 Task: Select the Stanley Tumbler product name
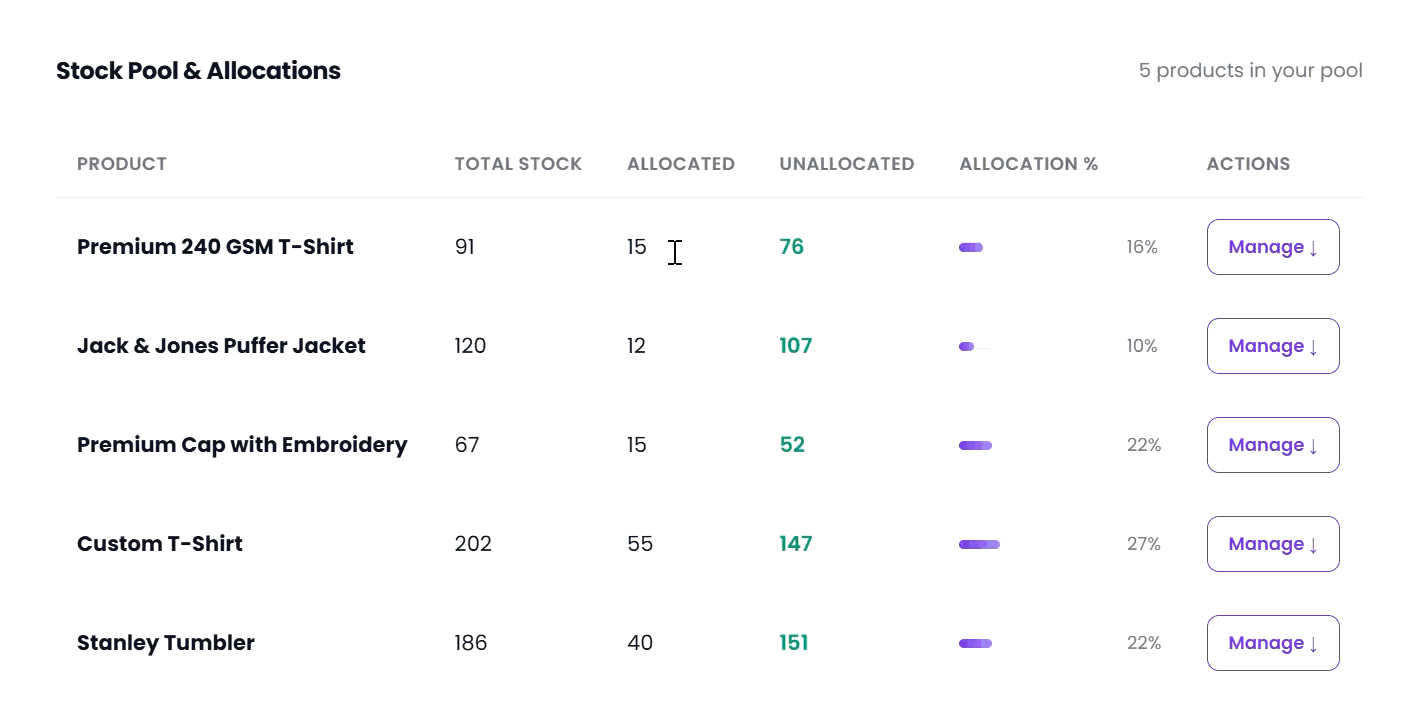[x=166, y=643]
